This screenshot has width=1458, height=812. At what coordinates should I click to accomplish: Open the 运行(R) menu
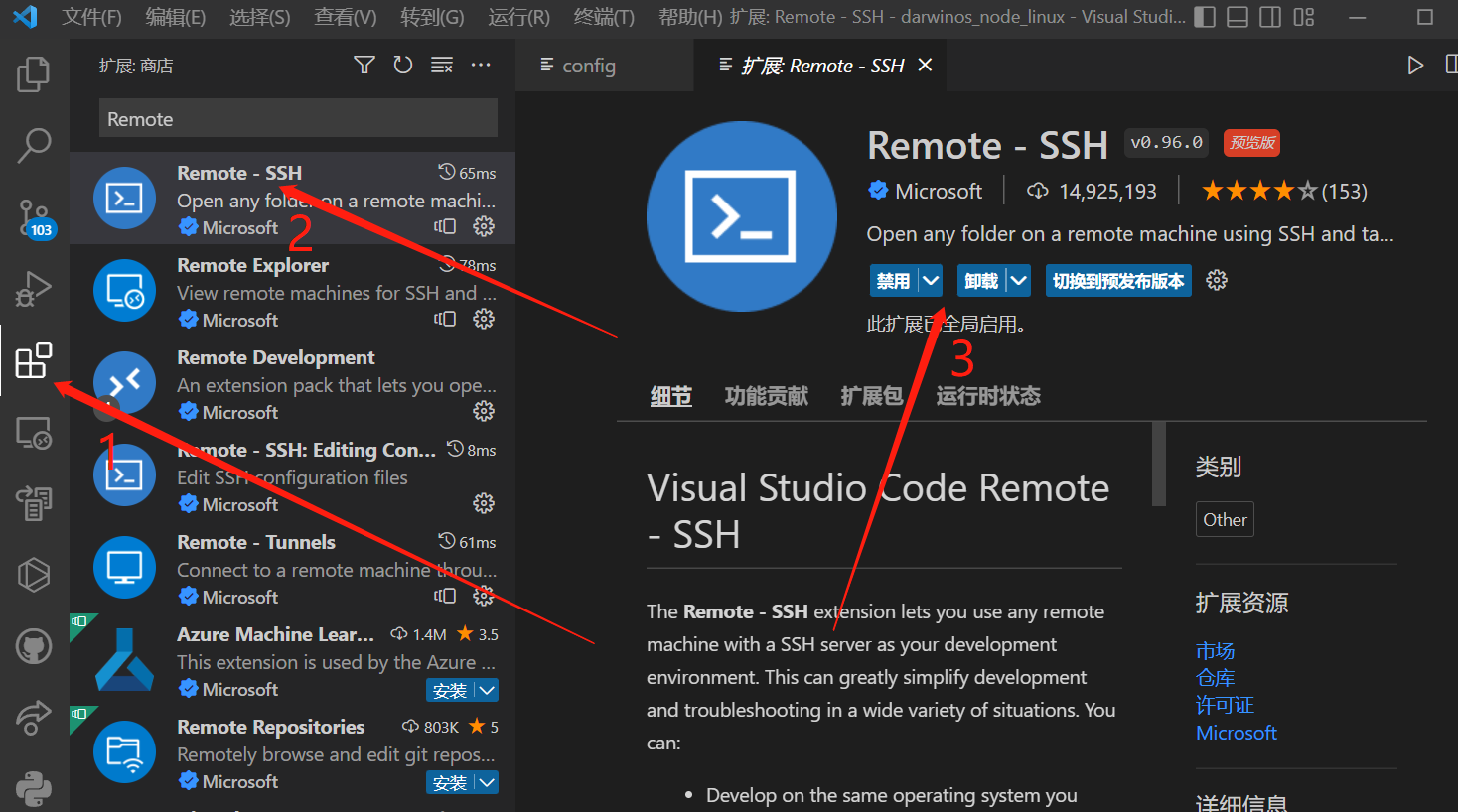pos(518,17)
